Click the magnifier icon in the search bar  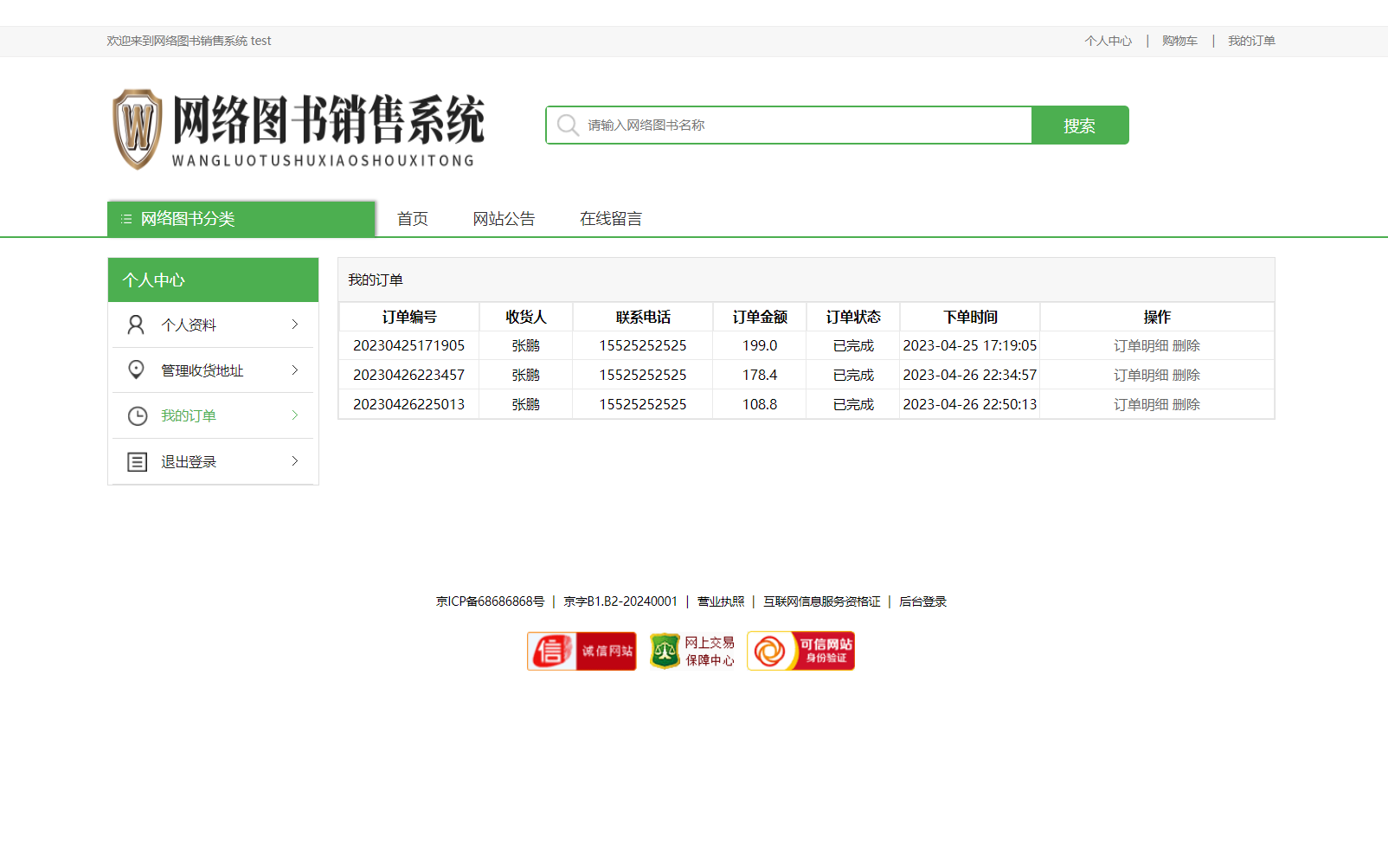click(568, 125)
